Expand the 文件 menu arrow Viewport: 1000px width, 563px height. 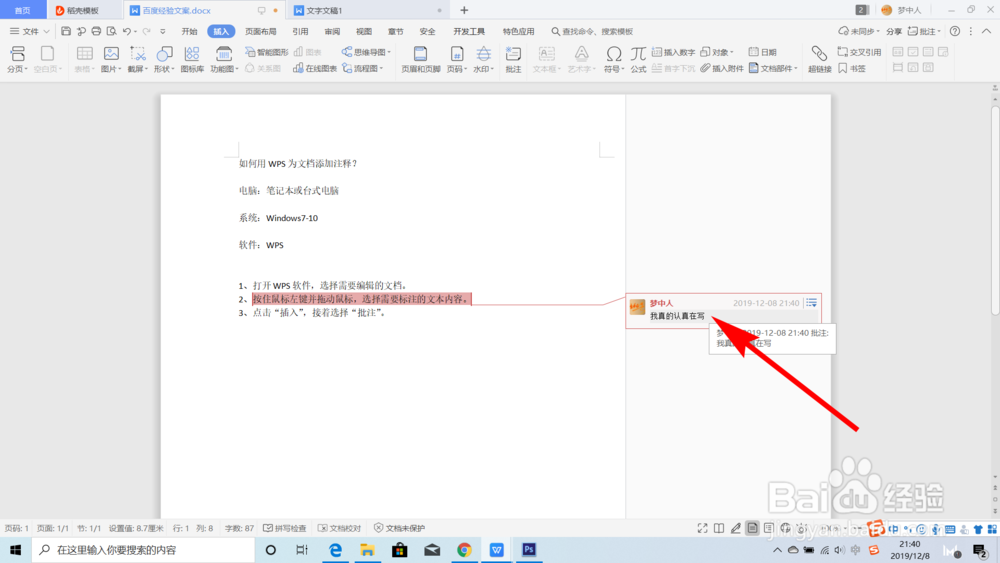pos(46,31)
